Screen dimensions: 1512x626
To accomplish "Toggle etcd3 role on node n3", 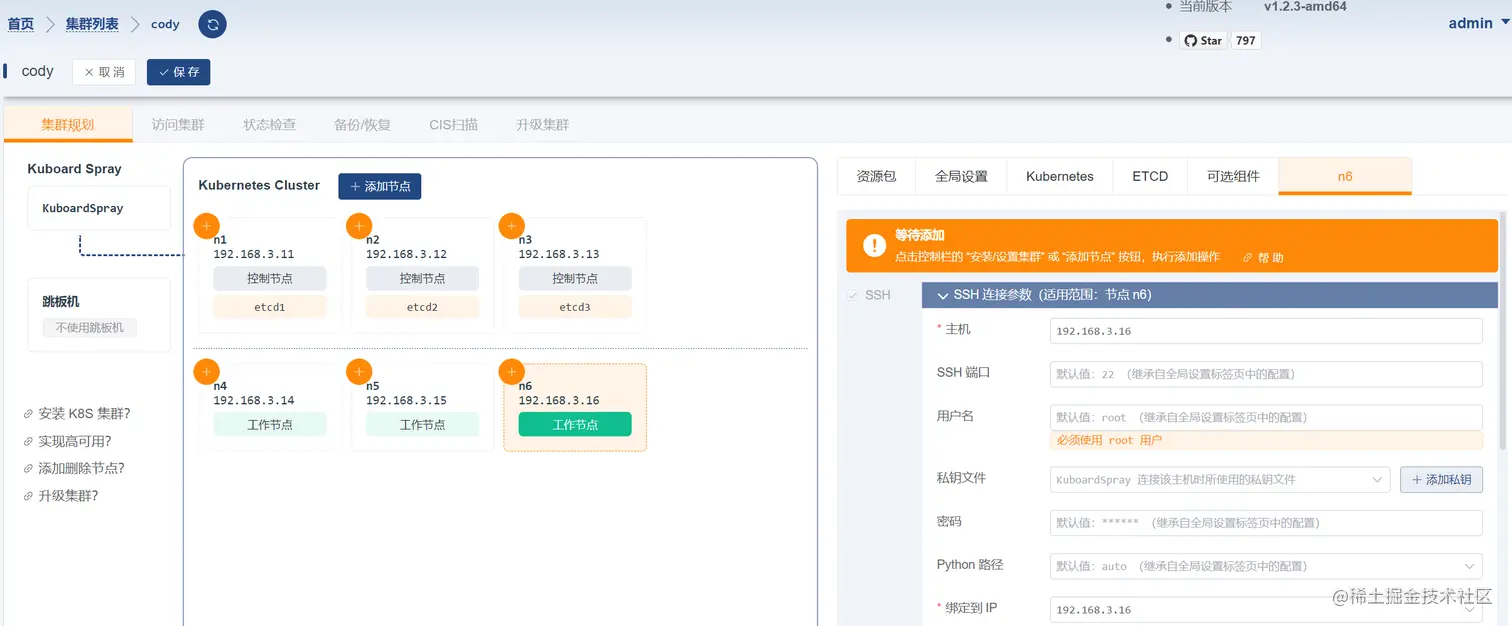I will click(x=575, y=307).
